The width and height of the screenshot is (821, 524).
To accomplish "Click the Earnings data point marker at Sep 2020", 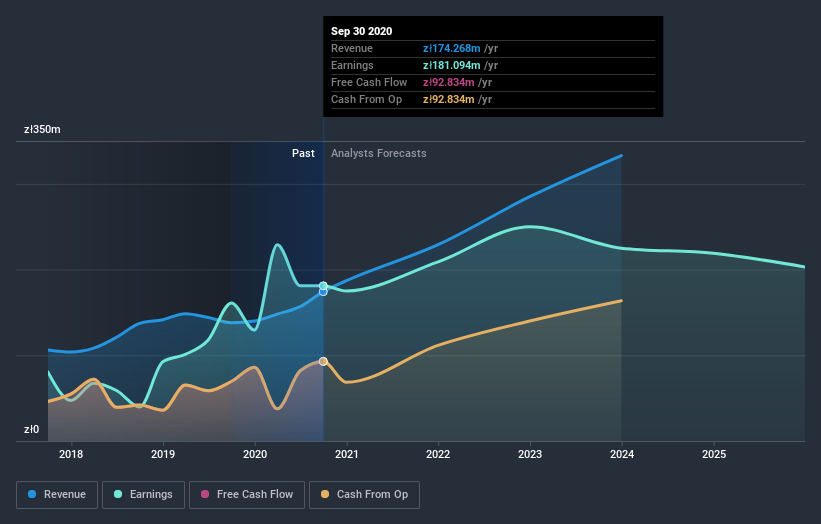I will tap(323, 285).
